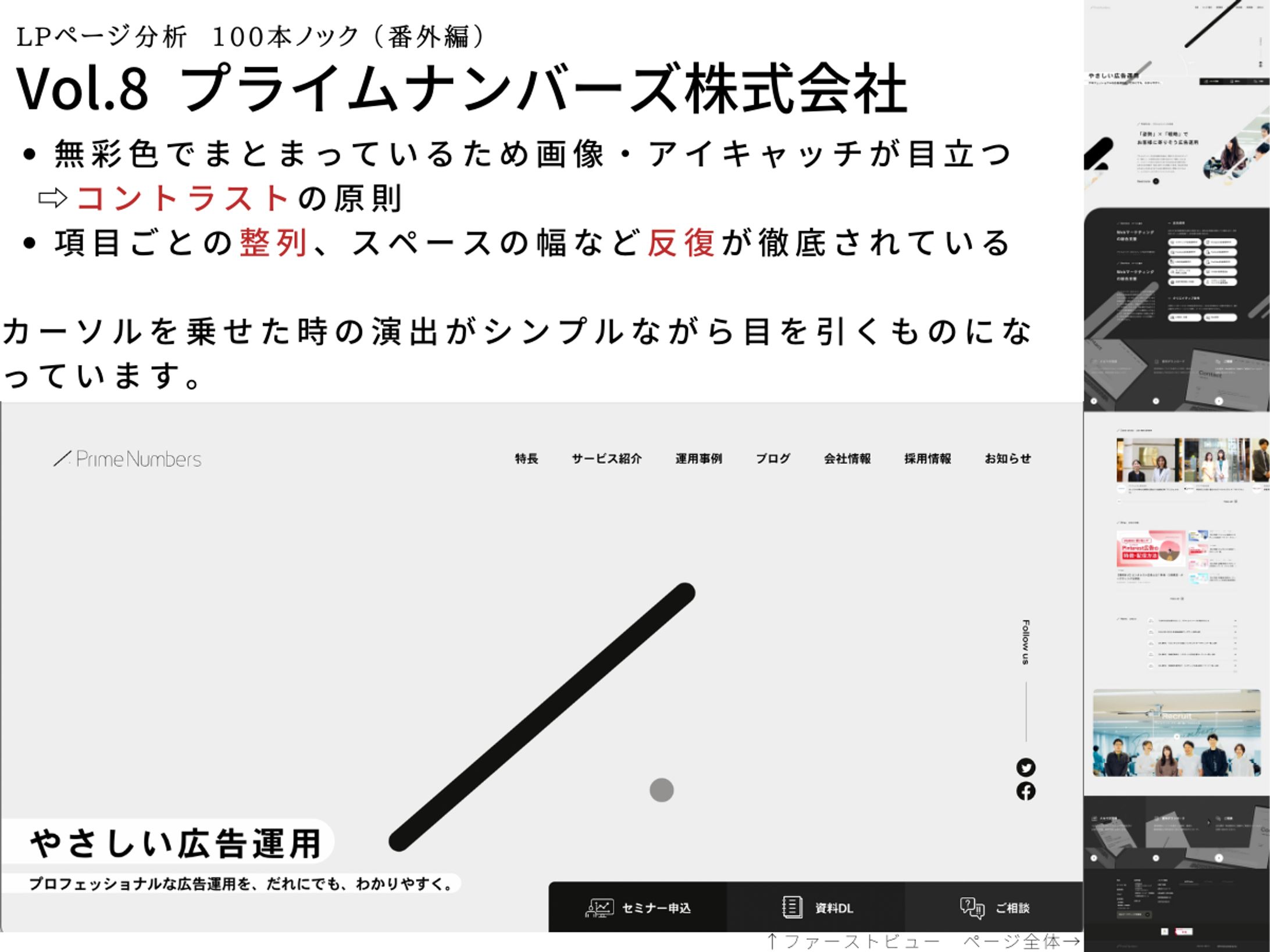Open the 採用情報 menu item
Image resolution: width=1270 pixels, height=952 pixels.
[x=927, y=459]
